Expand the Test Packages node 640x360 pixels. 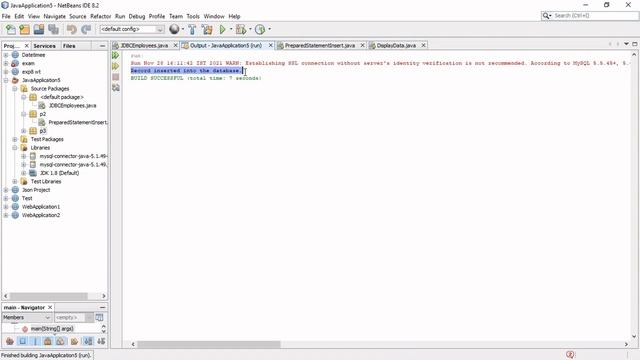point(15,139)
